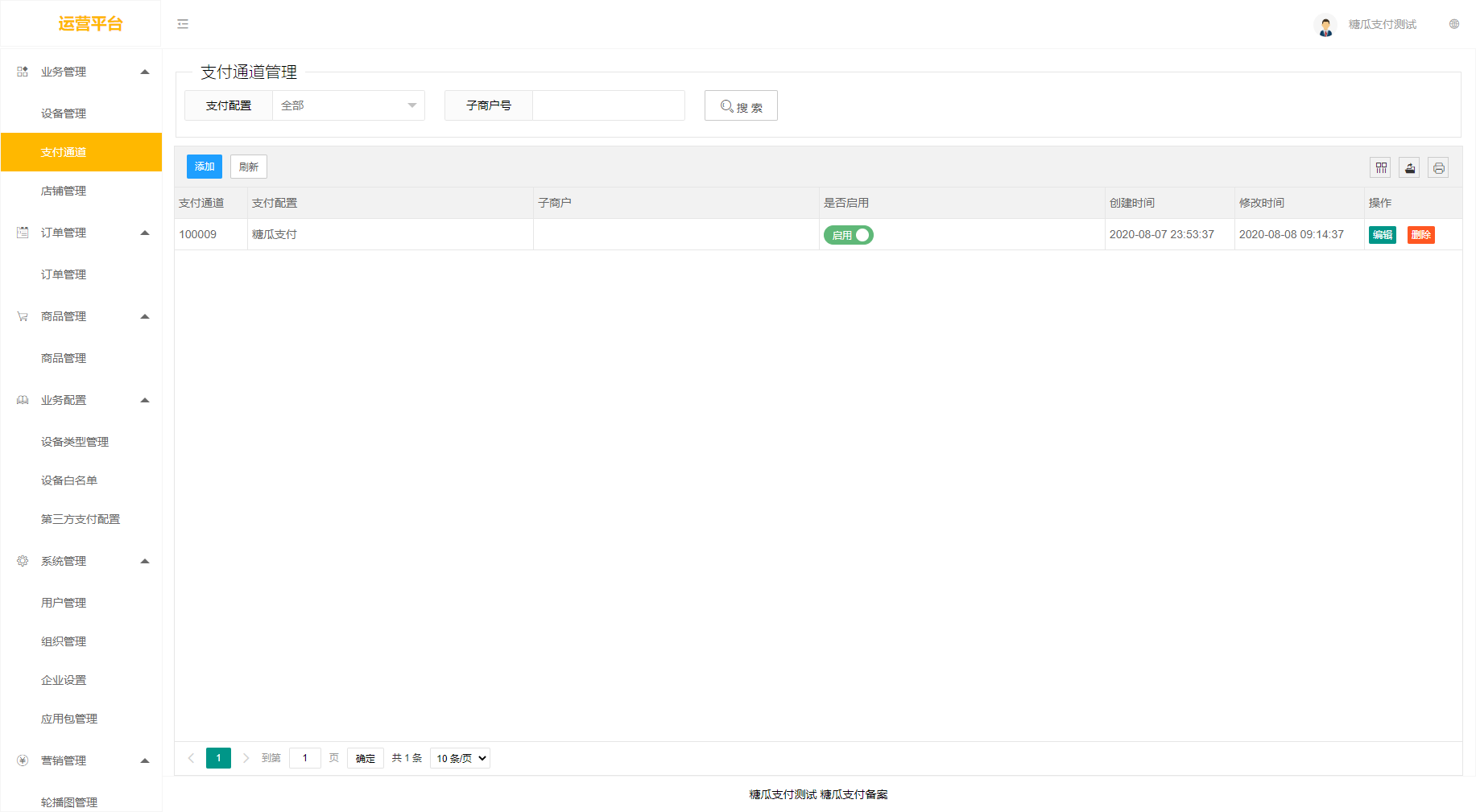Click the print table icon
This screenshot has height=812, width=1476.
[x=1438, y=167]
